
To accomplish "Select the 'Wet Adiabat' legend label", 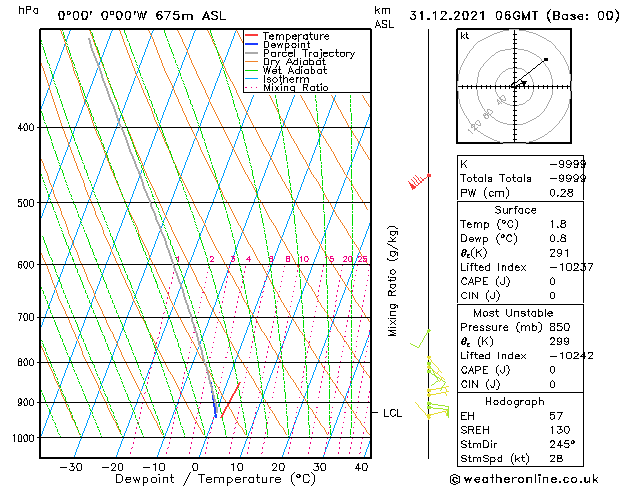I will [x=295, y=70].
